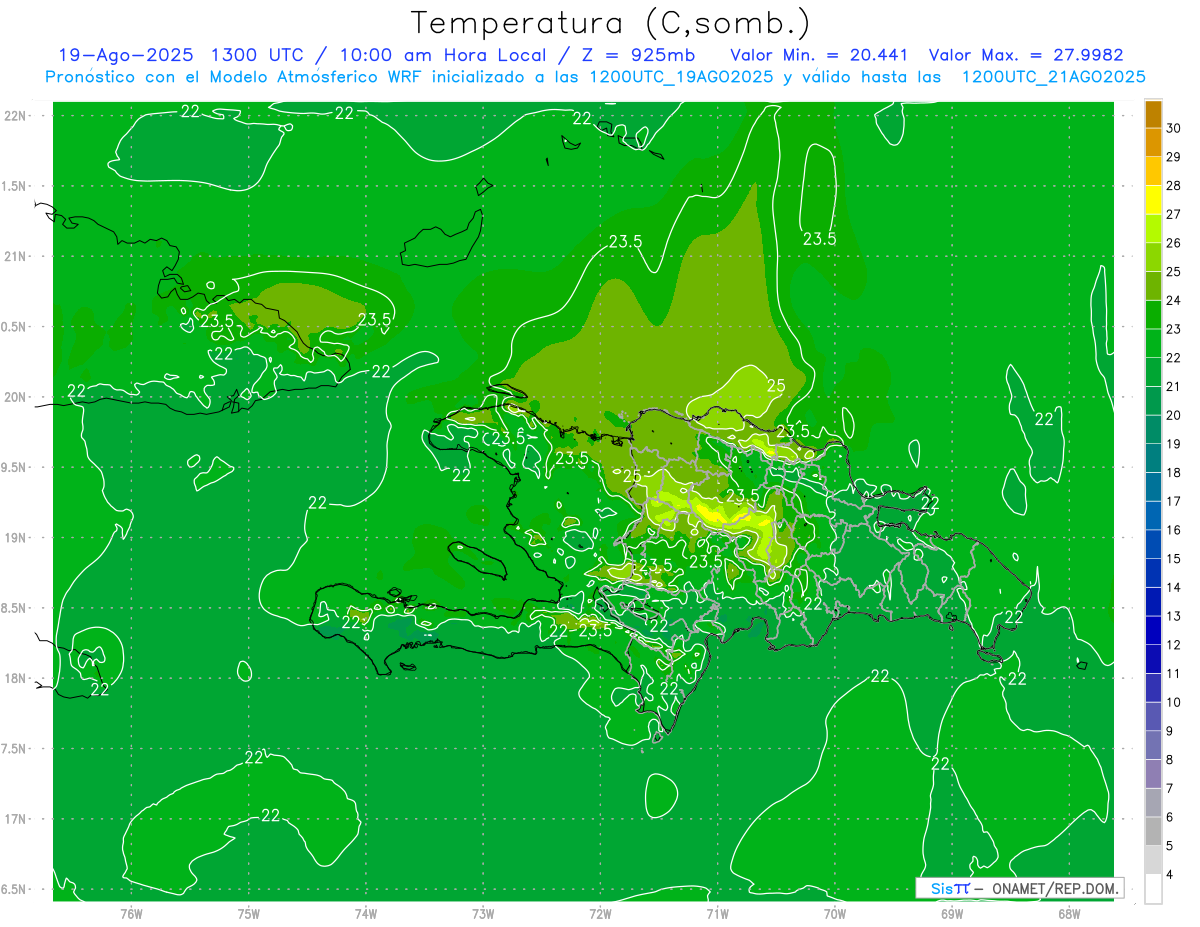Pick the yellow swatch between 27 and 28
This screenshot has width=1200, height=927.
pos(1153,200)
